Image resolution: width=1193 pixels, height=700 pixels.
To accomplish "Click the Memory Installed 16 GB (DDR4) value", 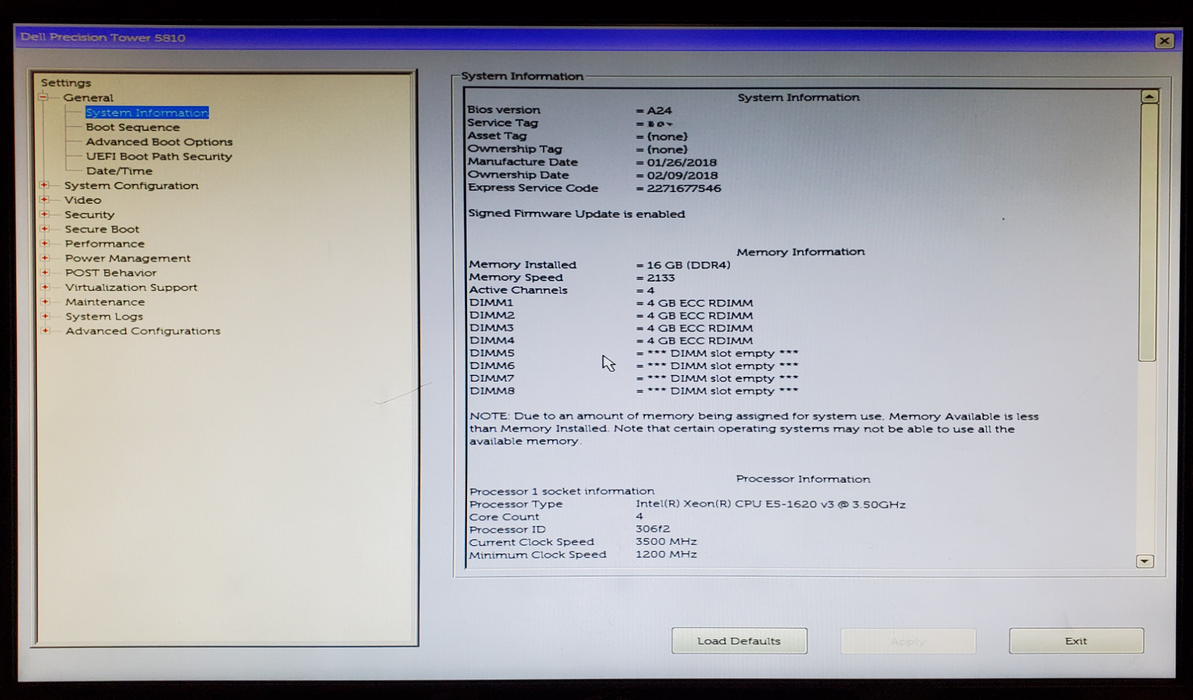I will [x=688, y=265].
